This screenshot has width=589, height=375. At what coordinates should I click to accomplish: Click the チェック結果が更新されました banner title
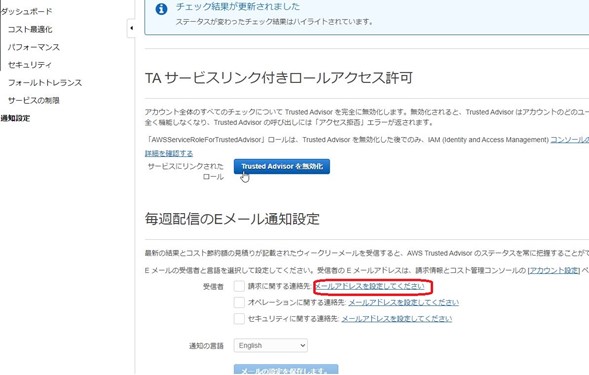point(238,6)
